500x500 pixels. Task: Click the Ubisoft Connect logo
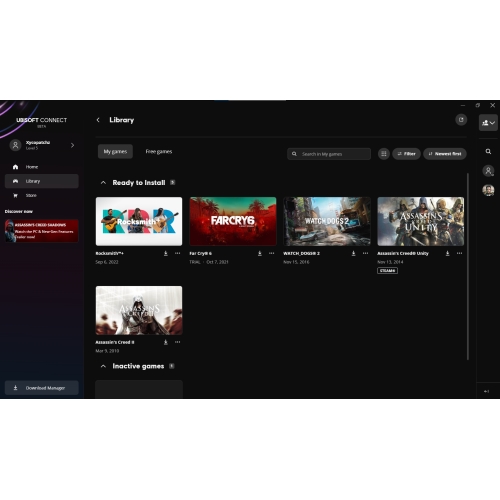[x=42, y=121]
